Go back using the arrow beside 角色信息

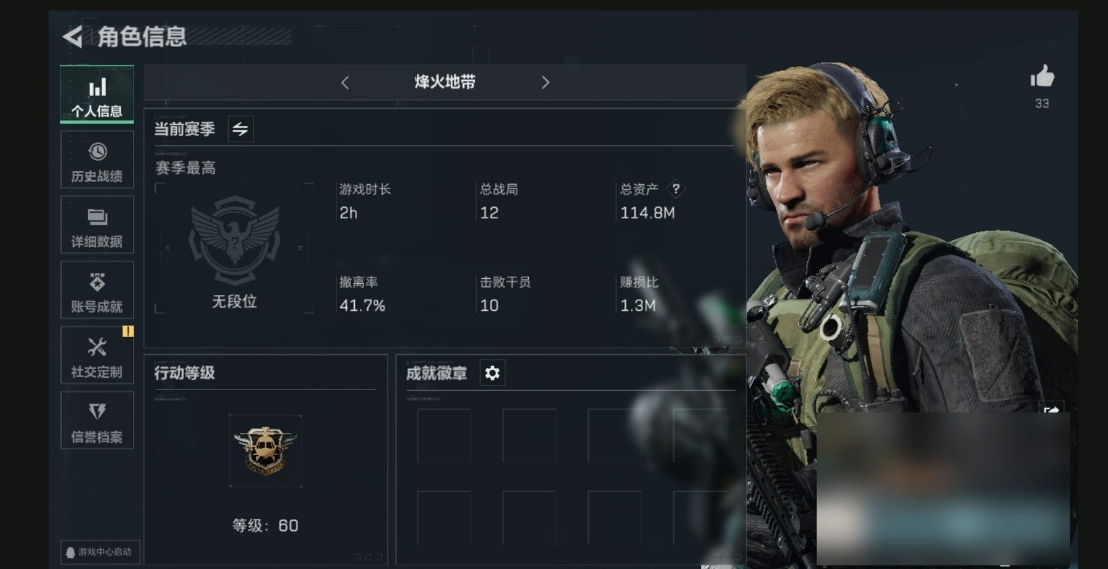[72, 36]
